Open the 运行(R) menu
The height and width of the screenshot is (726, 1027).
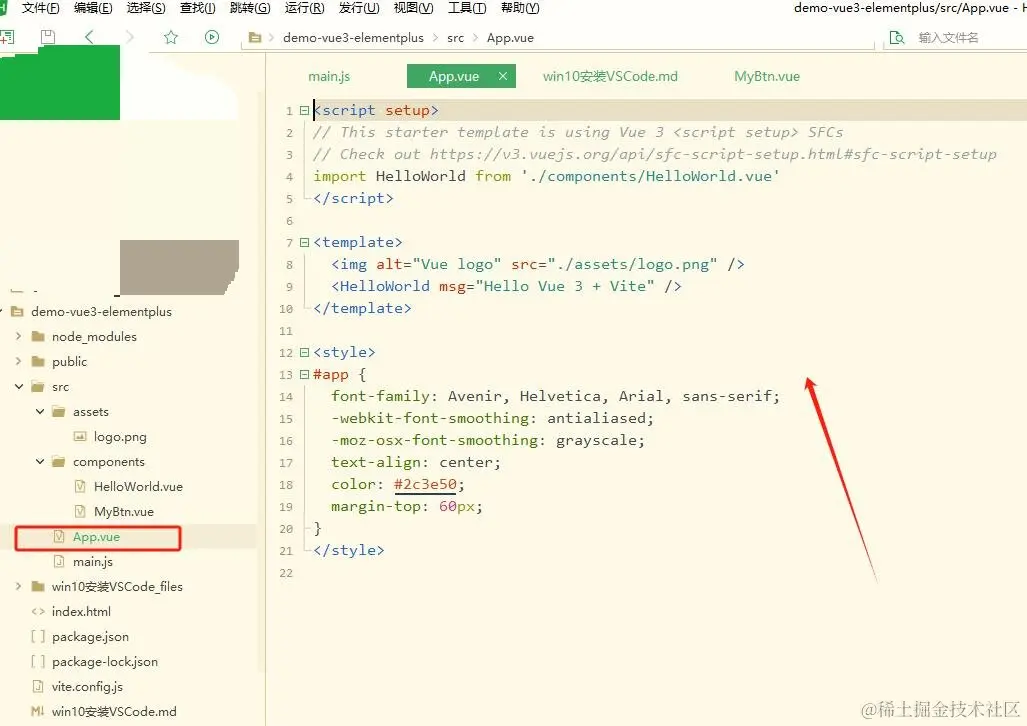[x=305, y=8]
